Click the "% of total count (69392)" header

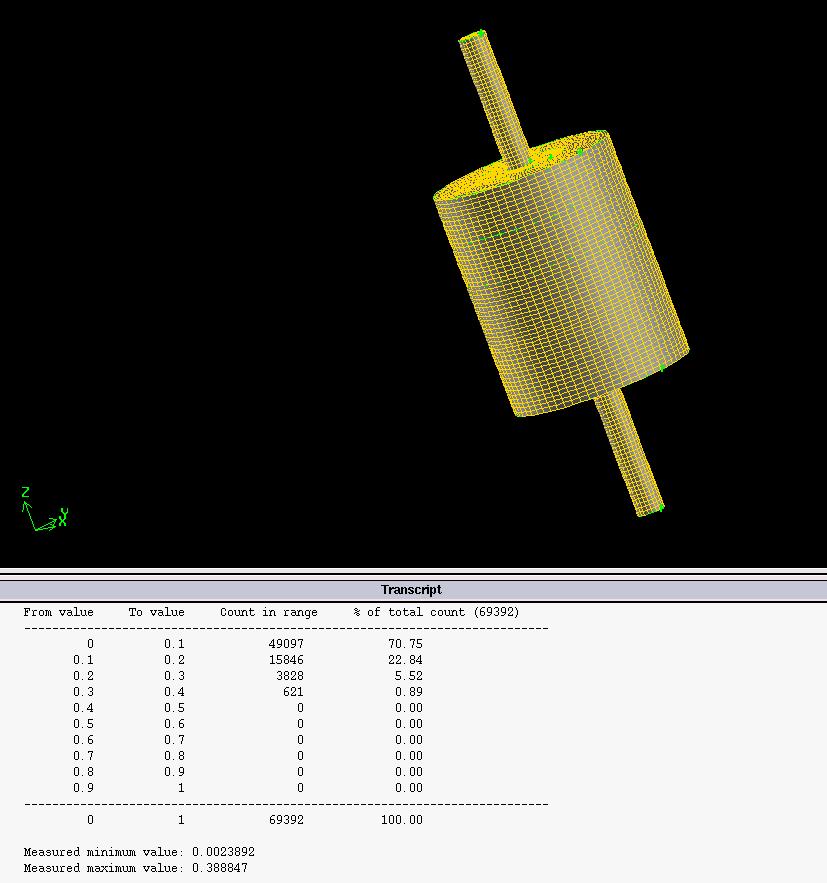(436, 612)
